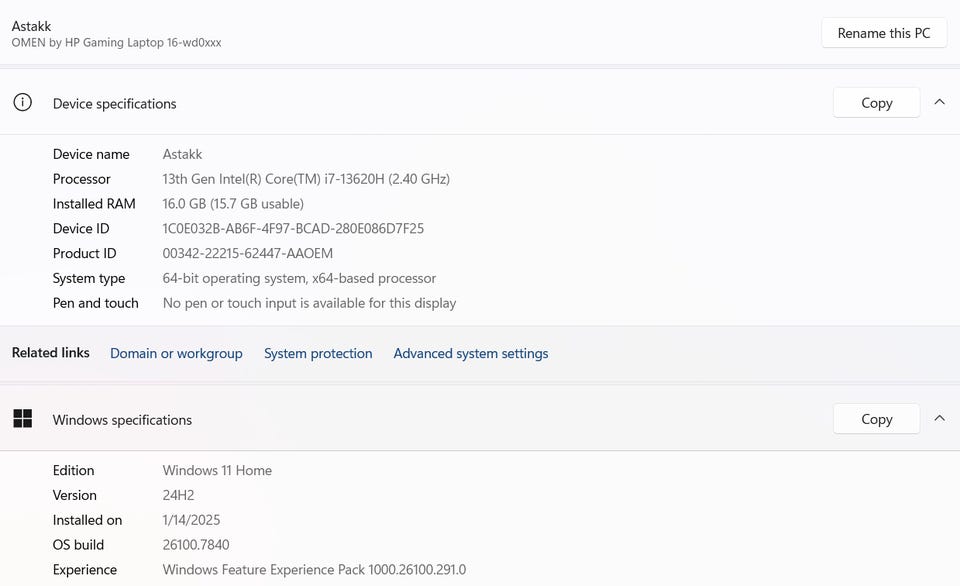
Task: Click the OS build number
Action: pyautogui.click(x=196, y=545)
